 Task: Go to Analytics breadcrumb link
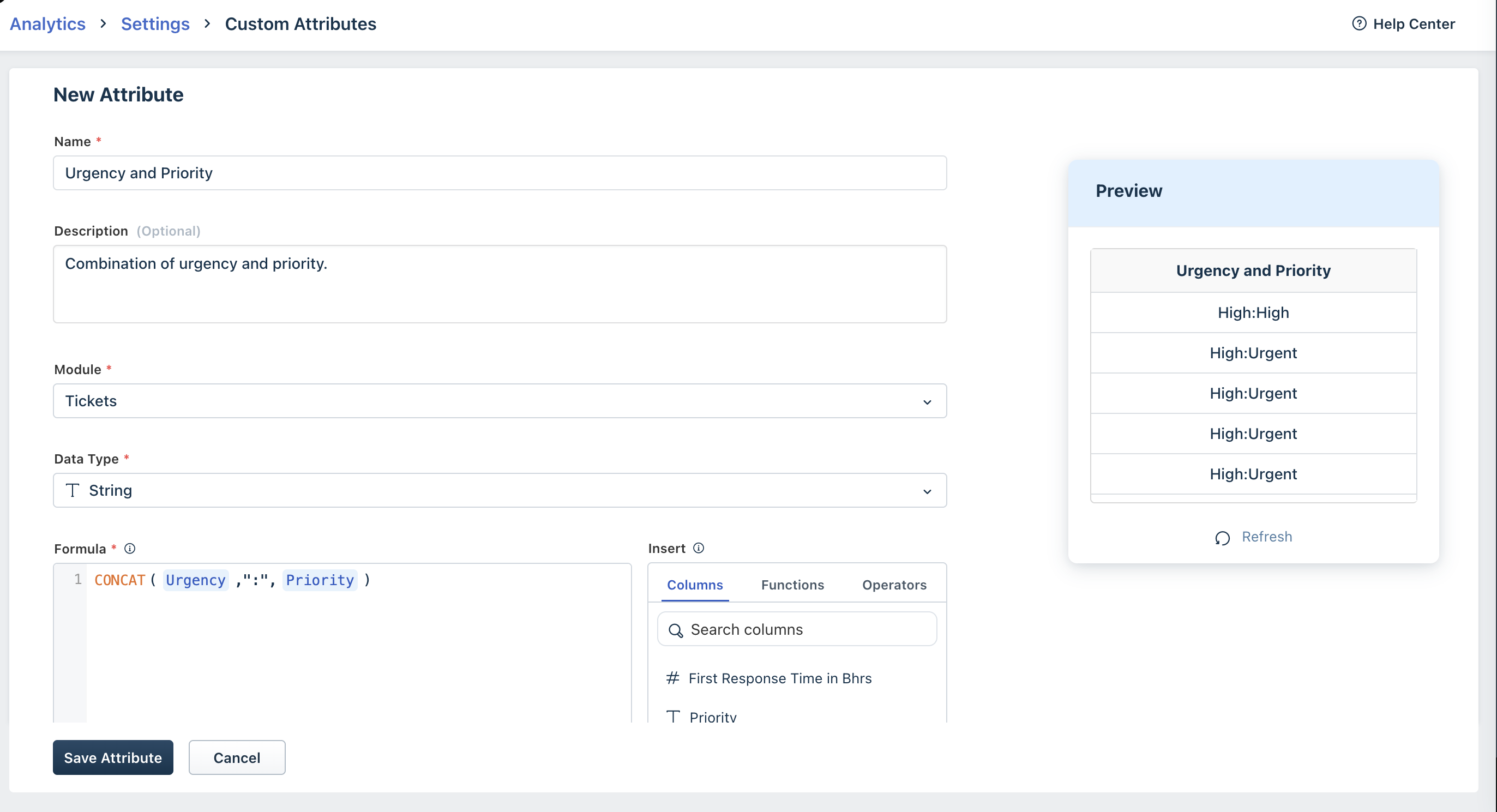coord(47,24)
